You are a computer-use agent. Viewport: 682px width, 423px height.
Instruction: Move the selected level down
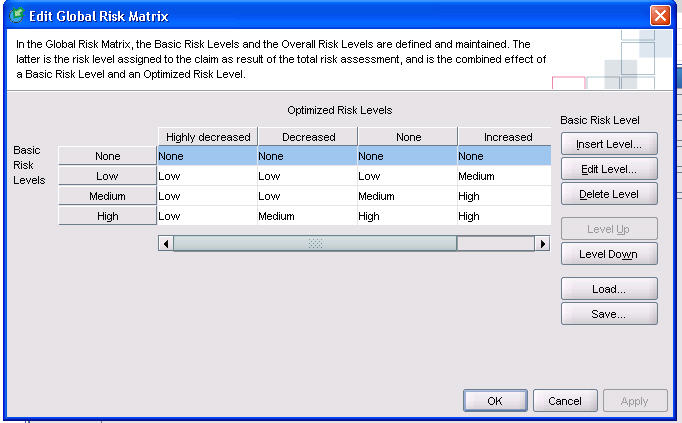609,254
